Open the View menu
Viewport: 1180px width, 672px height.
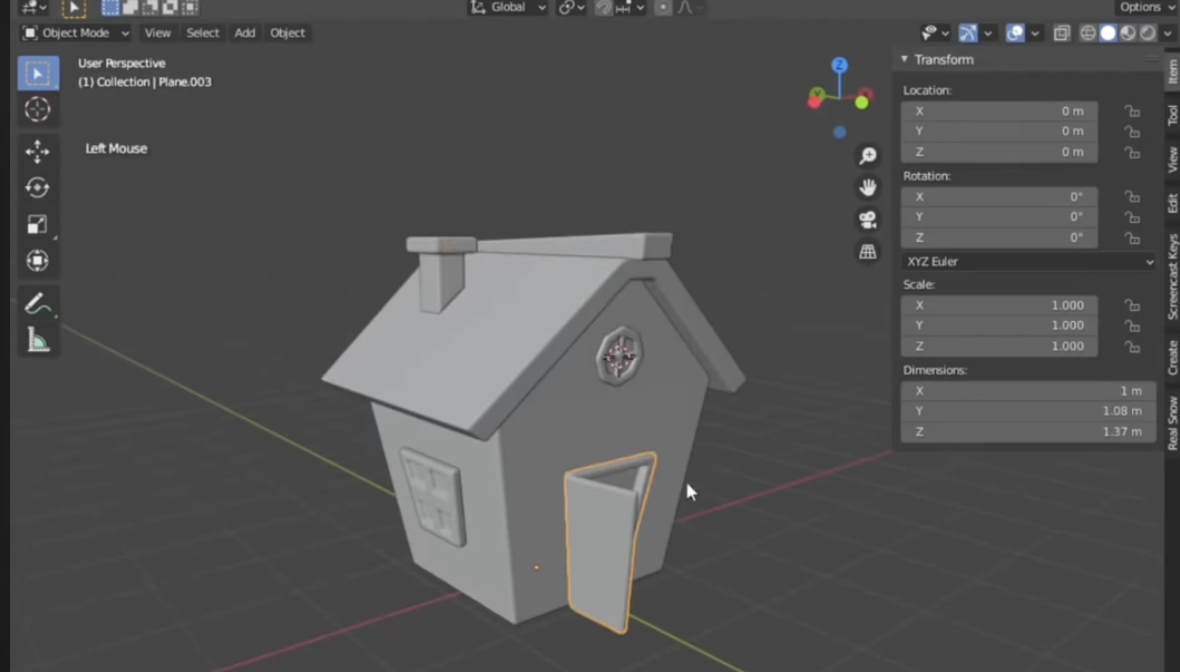[x=157, y=33]
